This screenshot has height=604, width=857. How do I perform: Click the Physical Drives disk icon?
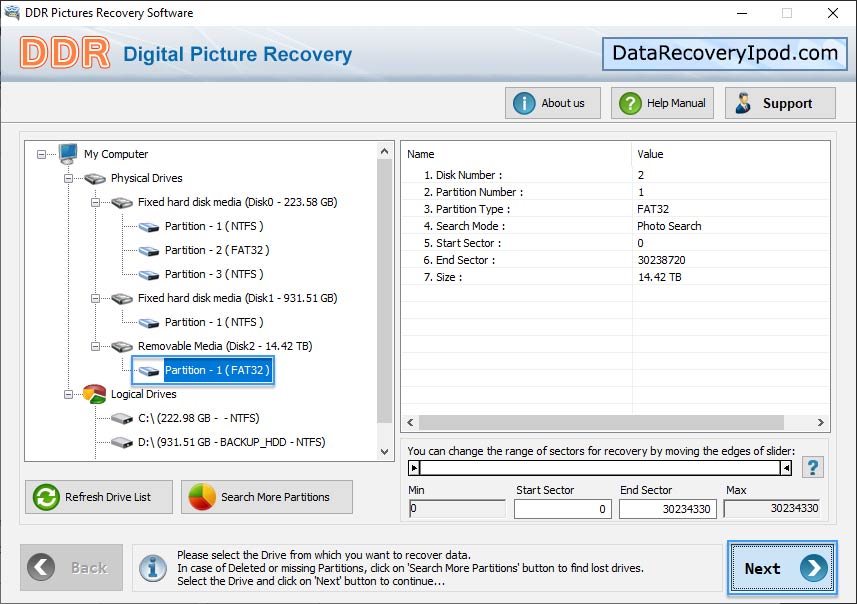point(95,178)
